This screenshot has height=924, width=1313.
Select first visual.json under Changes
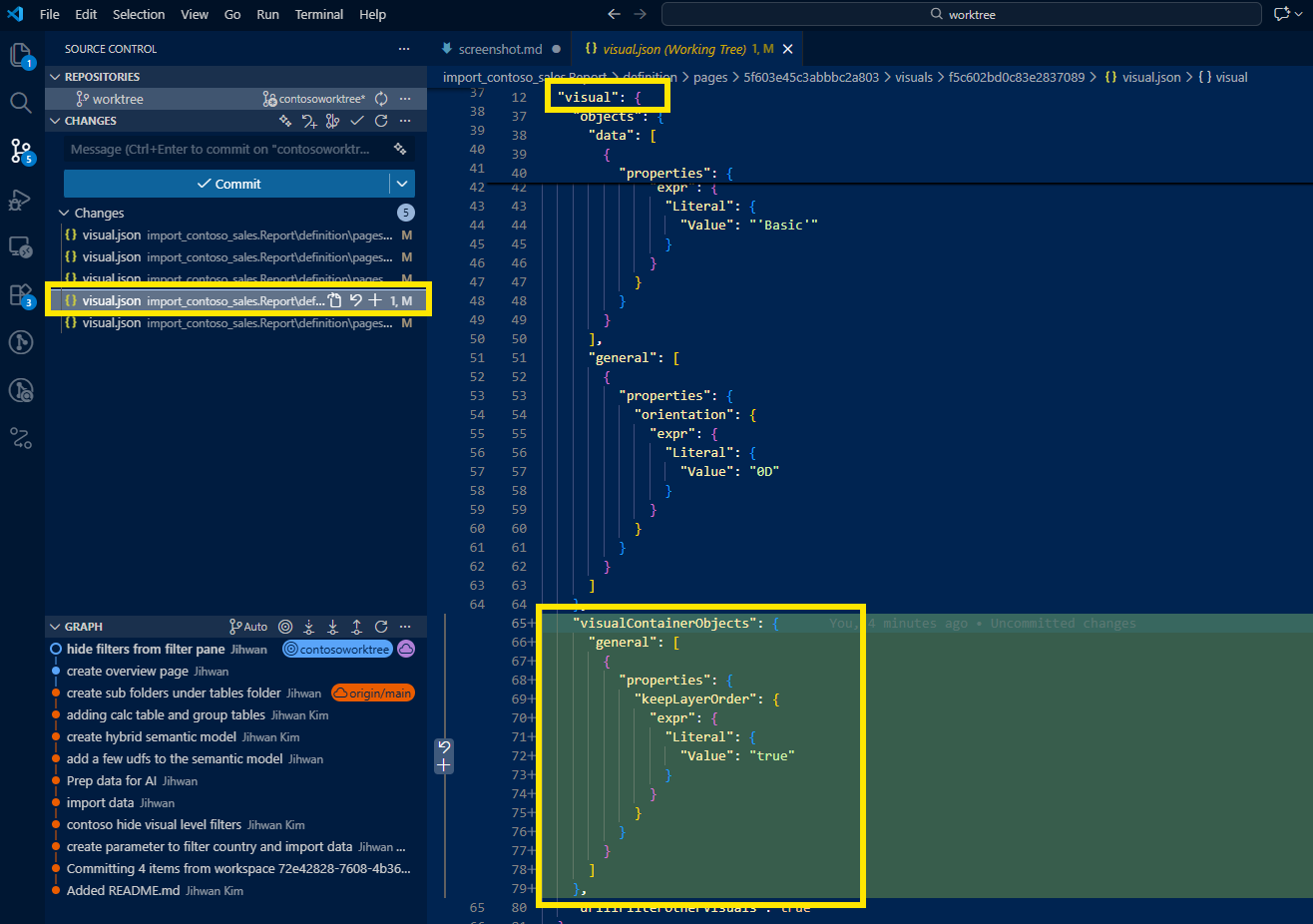coord(237,234)
